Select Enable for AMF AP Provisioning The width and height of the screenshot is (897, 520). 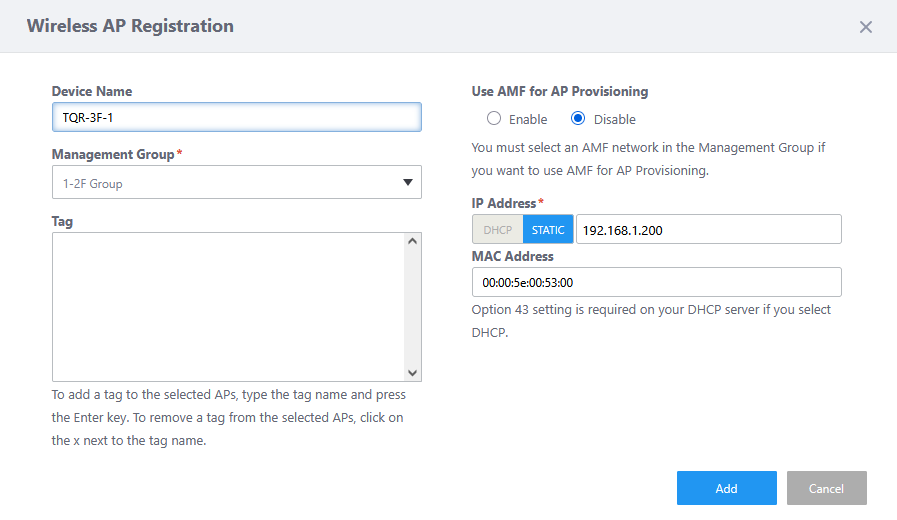pyautogui.click(x=494, y=119)
